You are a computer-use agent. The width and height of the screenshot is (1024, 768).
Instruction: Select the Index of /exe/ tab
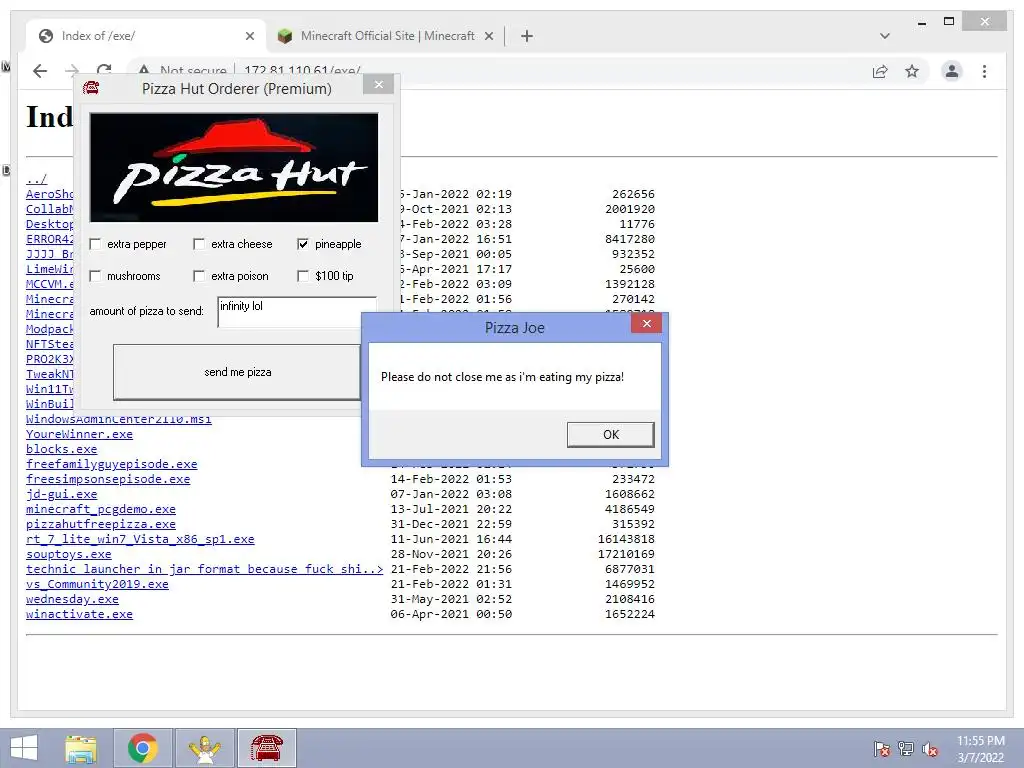146,36
